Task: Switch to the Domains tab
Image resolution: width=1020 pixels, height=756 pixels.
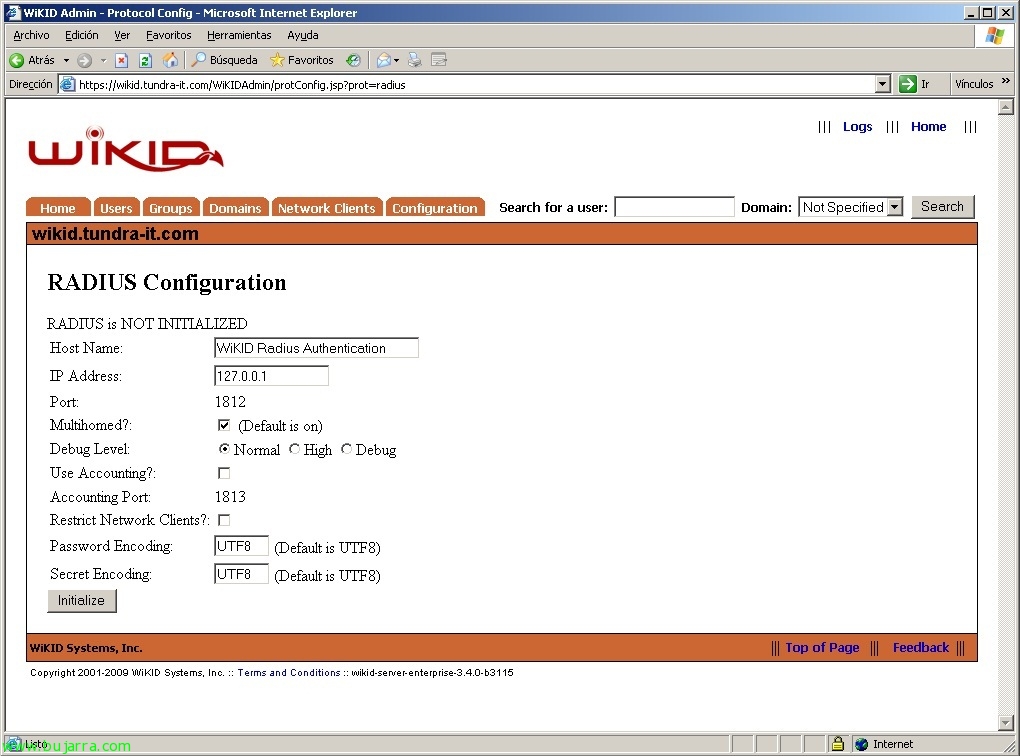Action: [x=235, y=208]
